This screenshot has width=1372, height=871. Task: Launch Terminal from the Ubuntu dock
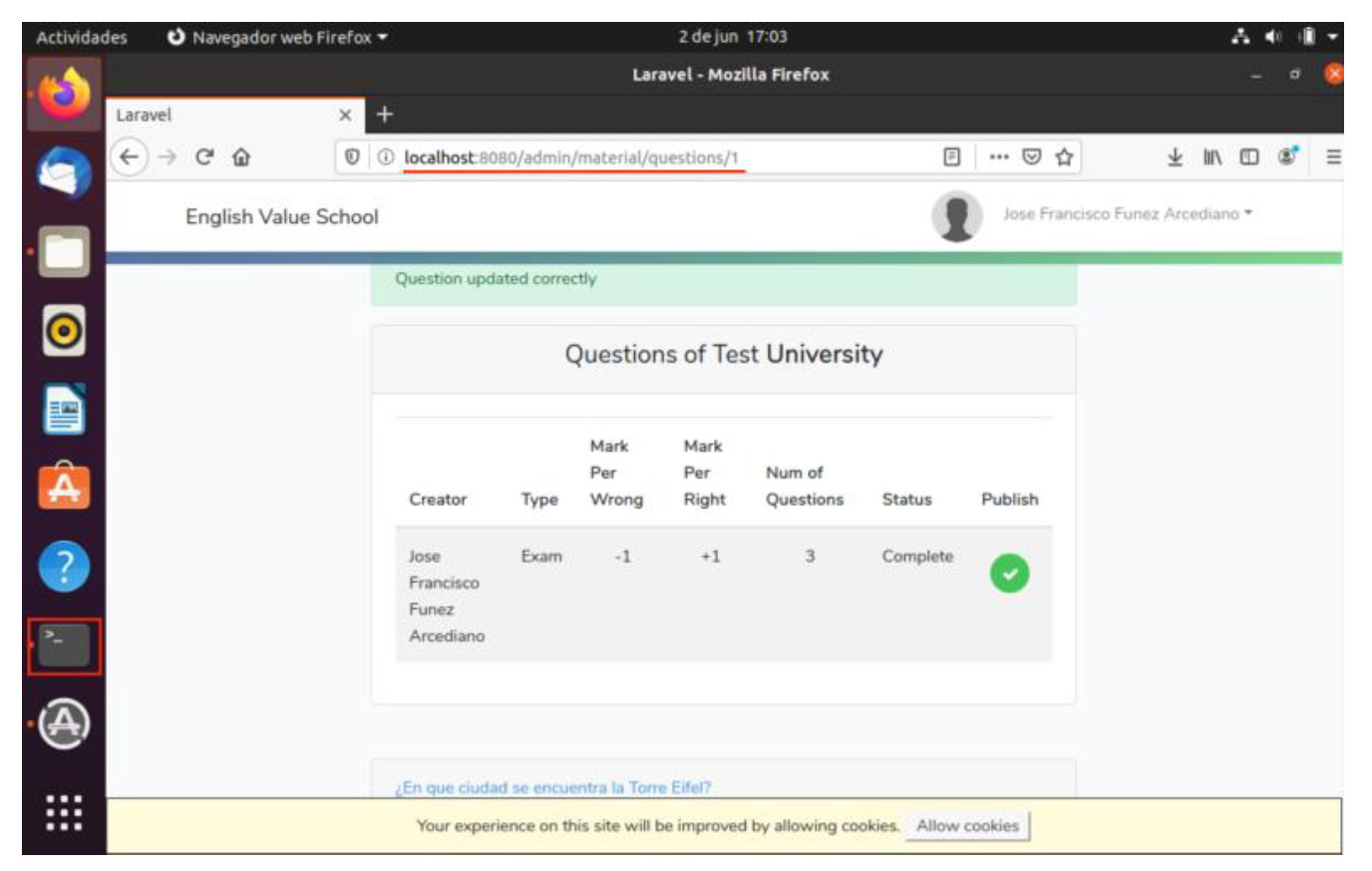point(64,646)
